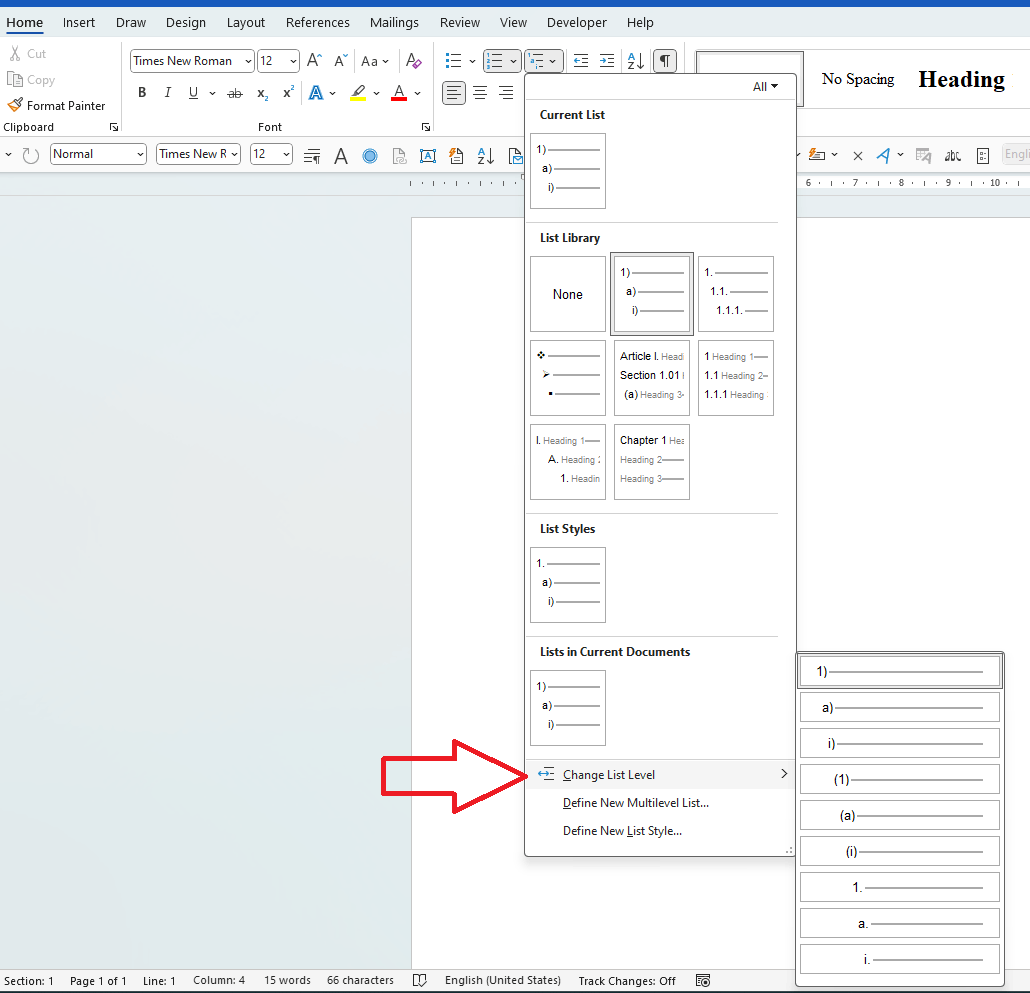Click the Cut scissors icon
1030x993 pixels.
pyautogui.click(x=14, y=53)
